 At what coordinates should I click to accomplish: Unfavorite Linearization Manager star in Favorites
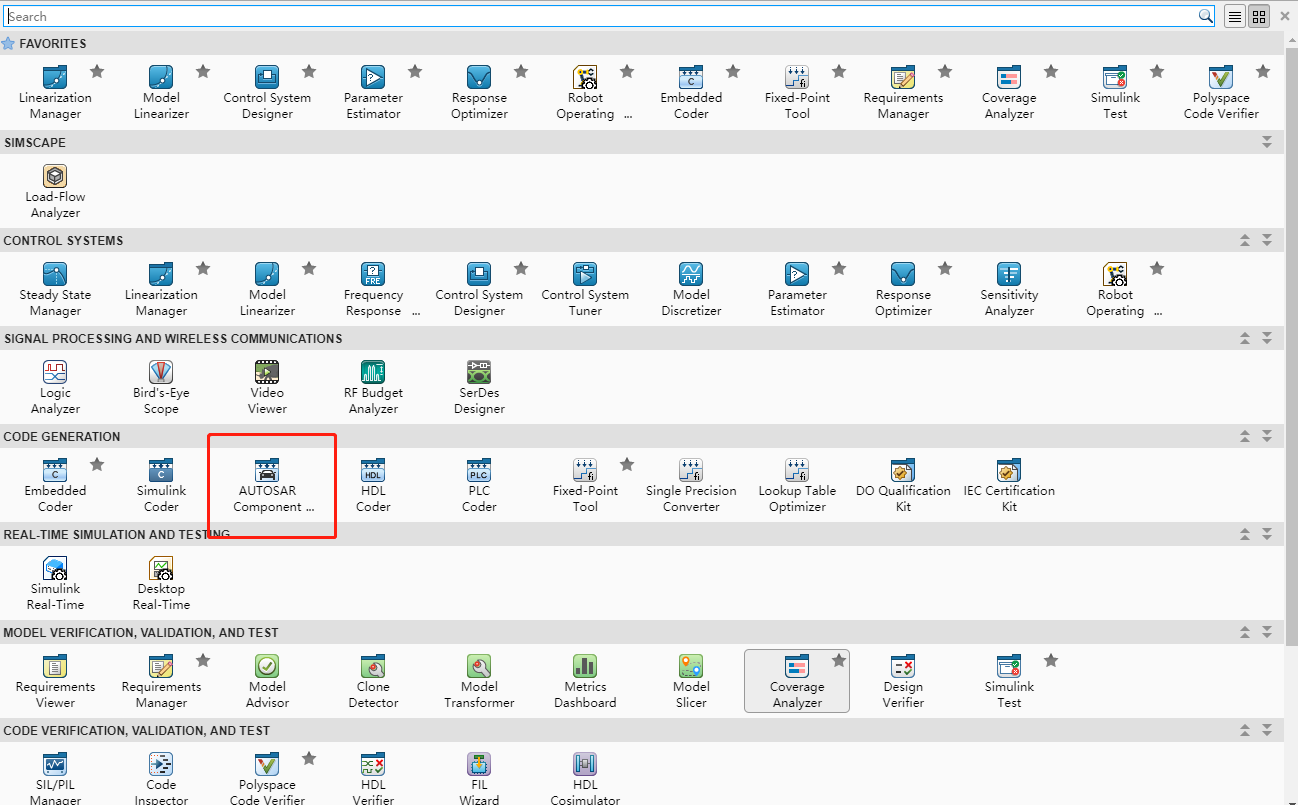(x=97, y=71)
